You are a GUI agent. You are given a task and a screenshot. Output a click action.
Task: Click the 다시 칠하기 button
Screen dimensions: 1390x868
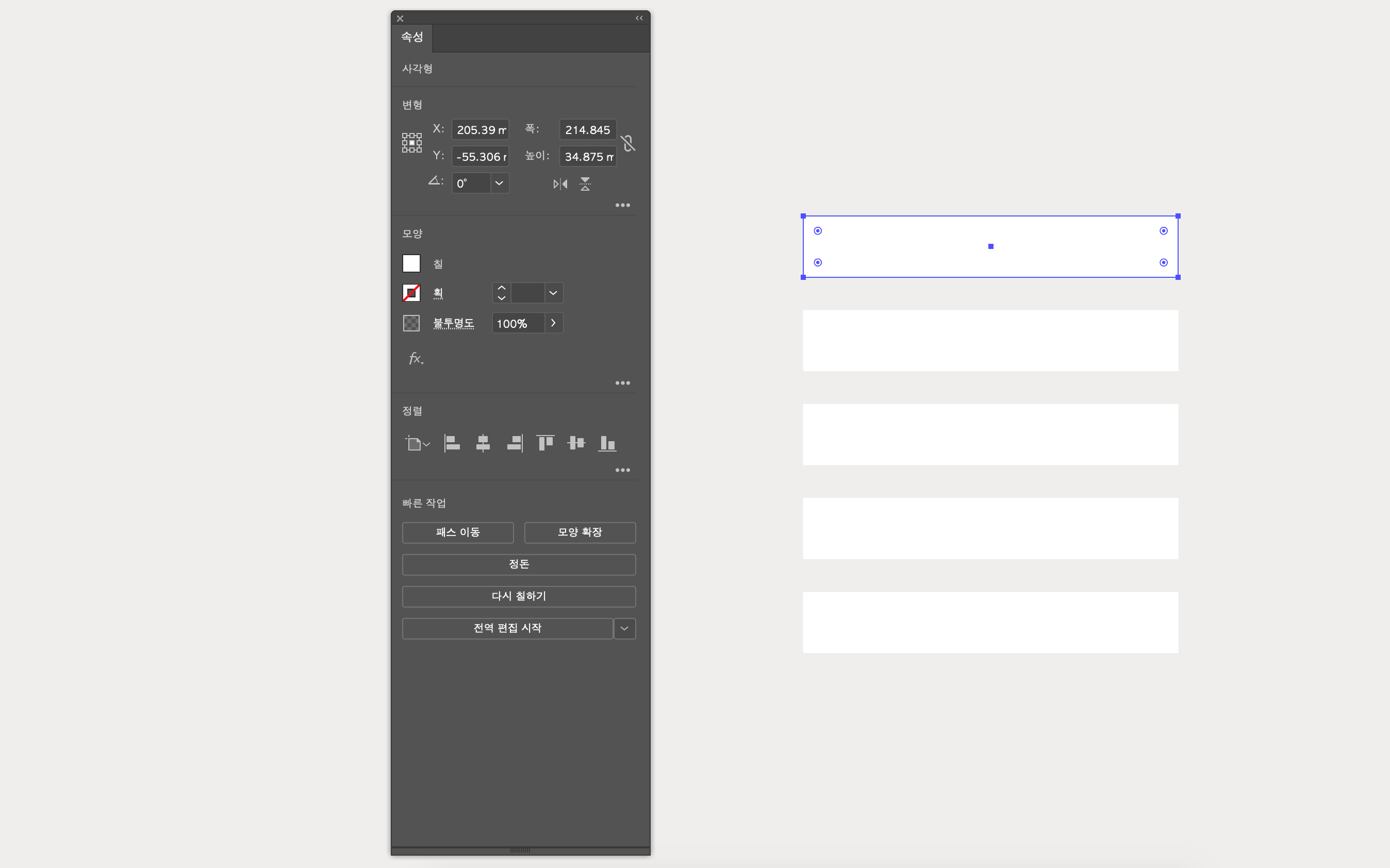click(519, 596)
